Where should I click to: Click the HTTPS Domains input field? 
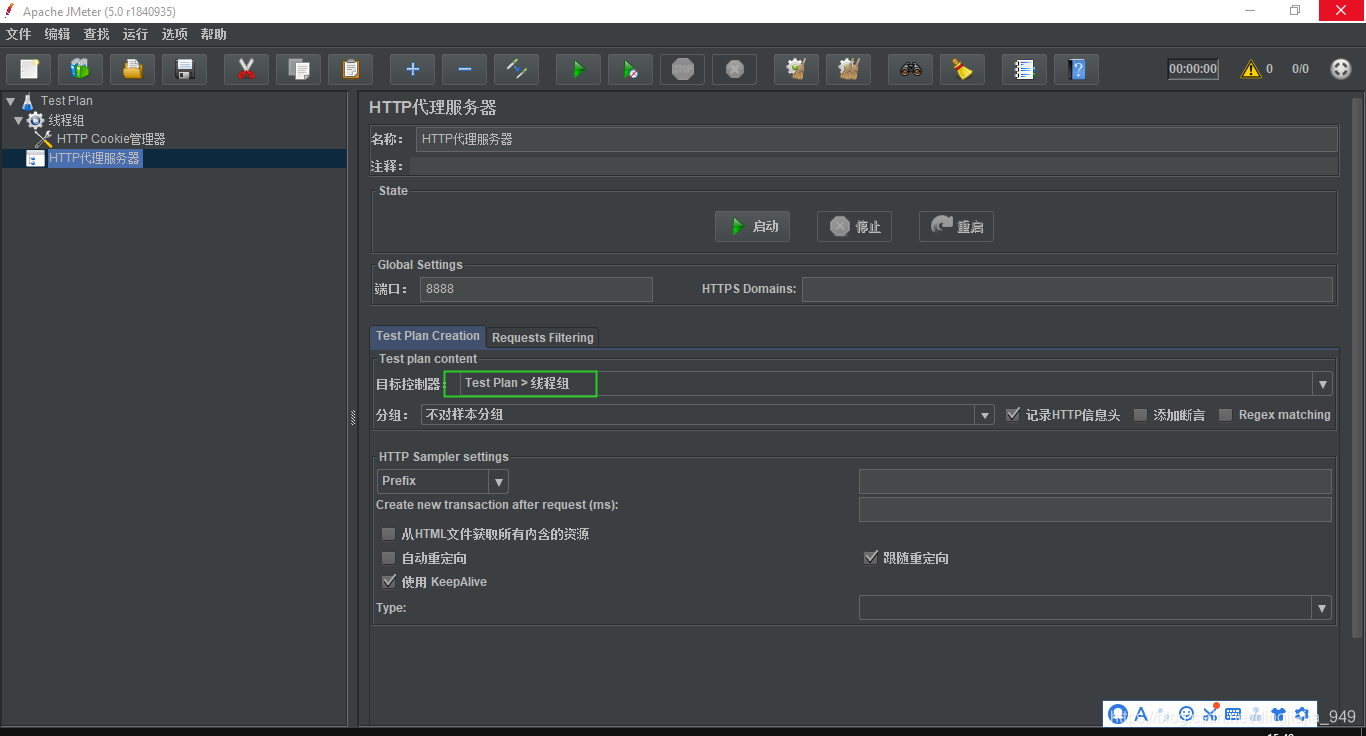[x=1067, y=289]
